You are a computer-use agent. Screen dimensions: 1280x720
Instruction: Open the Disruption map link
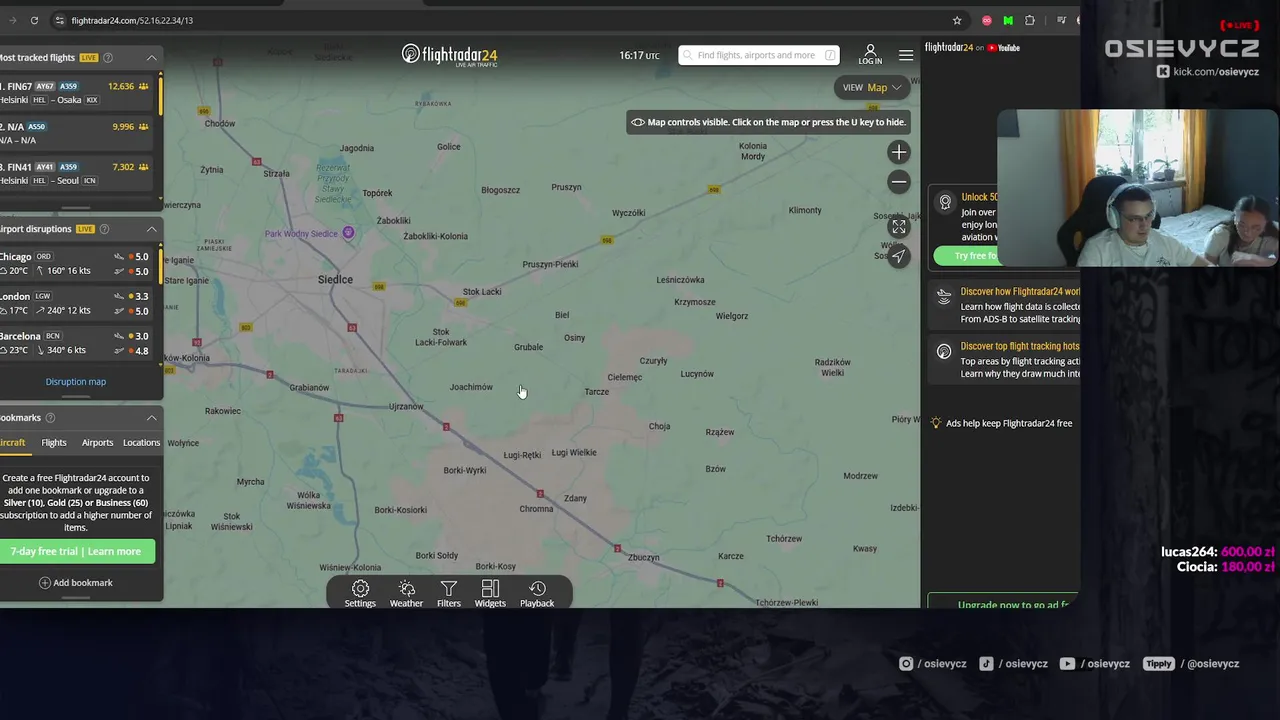point(75,382)
